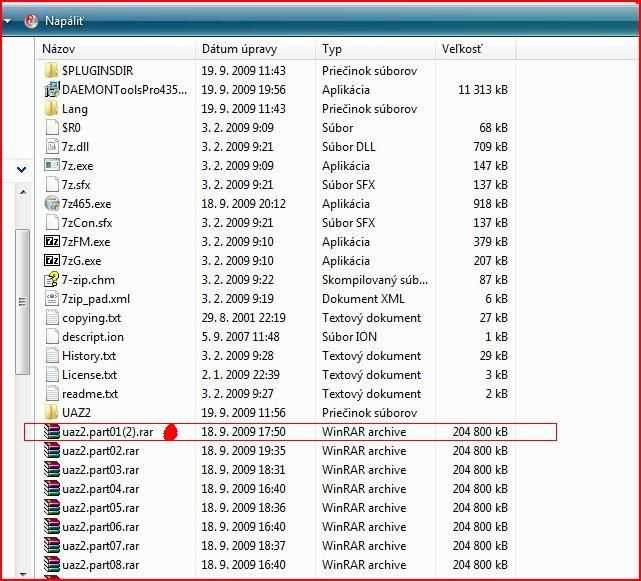Click the file name 7z465.exe
Image resolution: width=641 pixels, height=581 pixels.
(x=86, y=204)
